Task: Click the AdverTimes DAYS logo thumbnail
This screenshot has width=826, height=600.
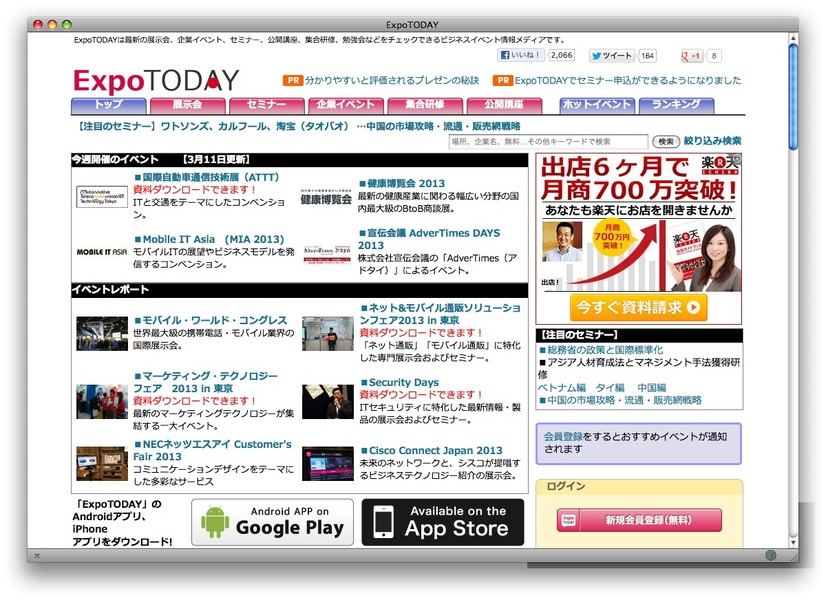Action: pyautogui.click(x=326, y=254)
